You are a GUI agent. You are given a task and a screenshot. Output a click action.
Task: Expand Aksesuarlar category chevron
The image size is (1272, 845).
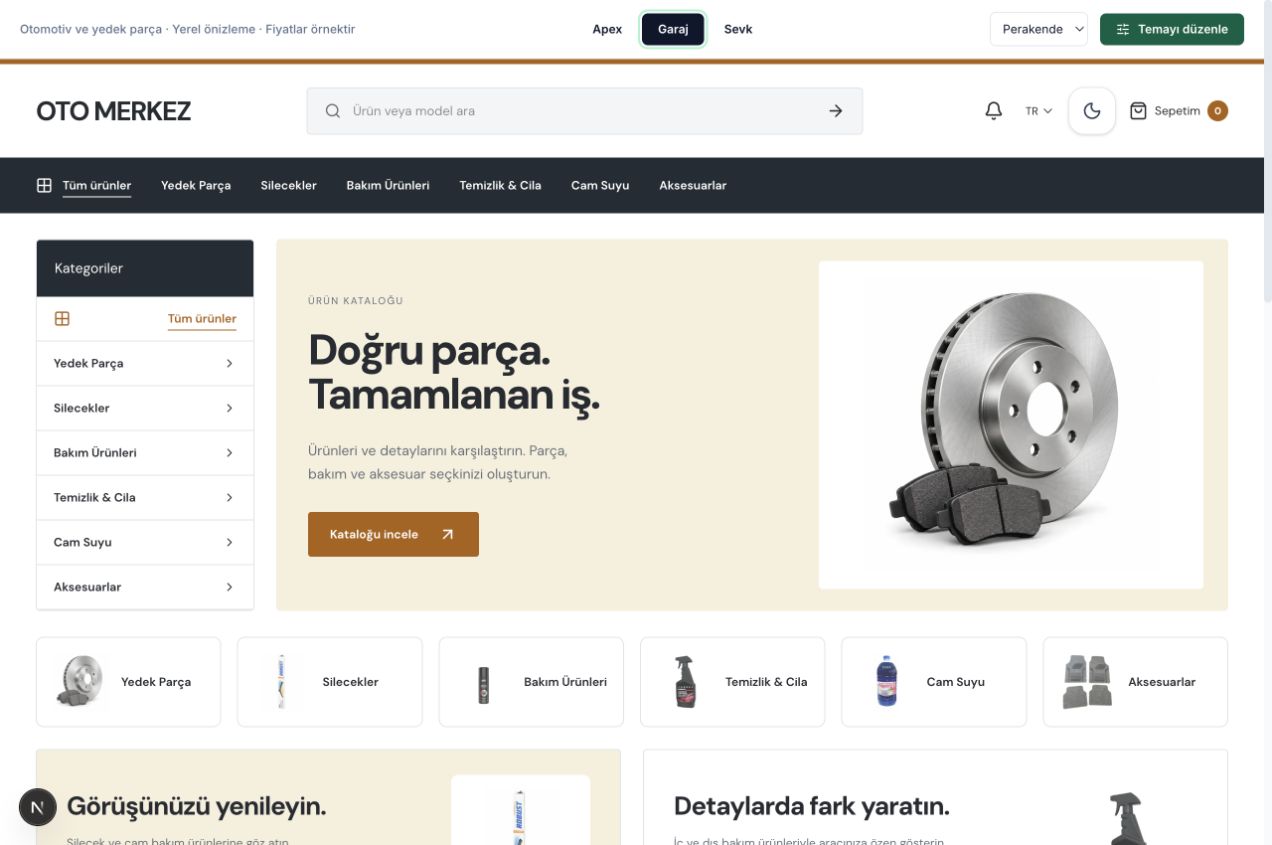click(229, 587)
